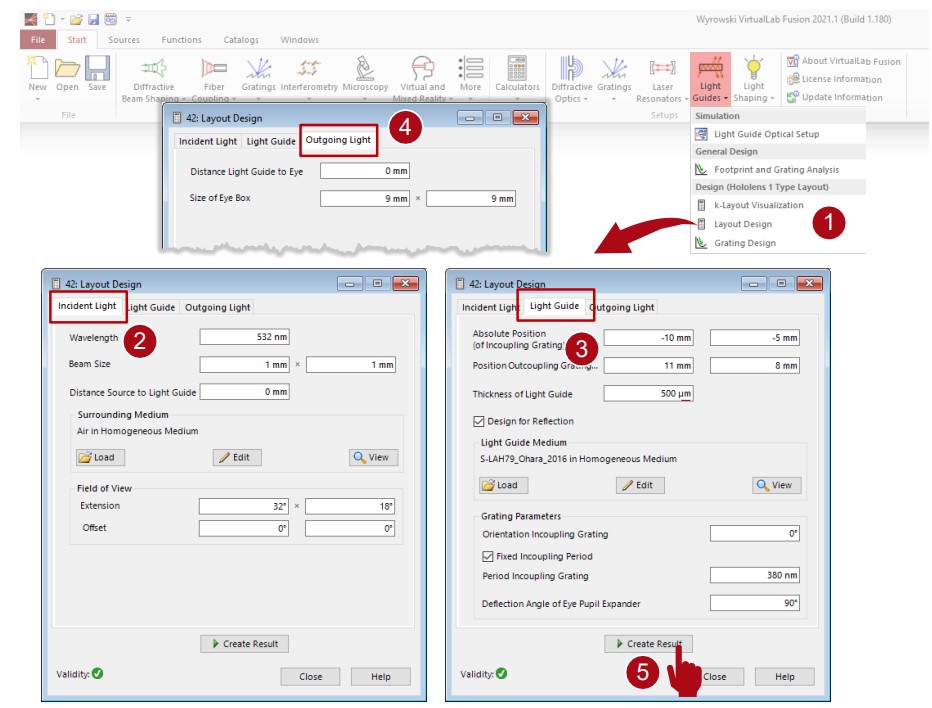Select Light Guide tab in right dialog

(x=555, y=306)
